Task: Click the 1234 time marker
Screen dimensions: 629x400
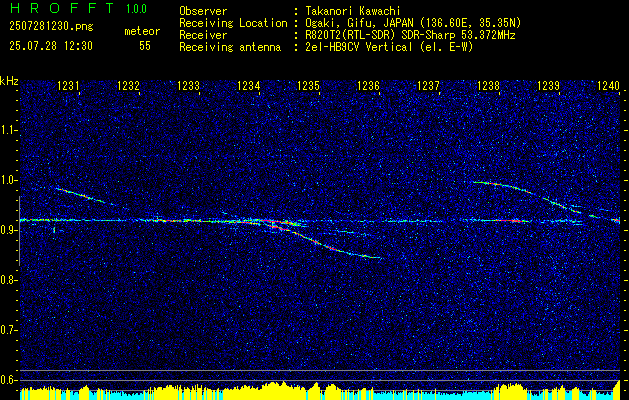Action: pyautogui.click(x=249, y=85)
